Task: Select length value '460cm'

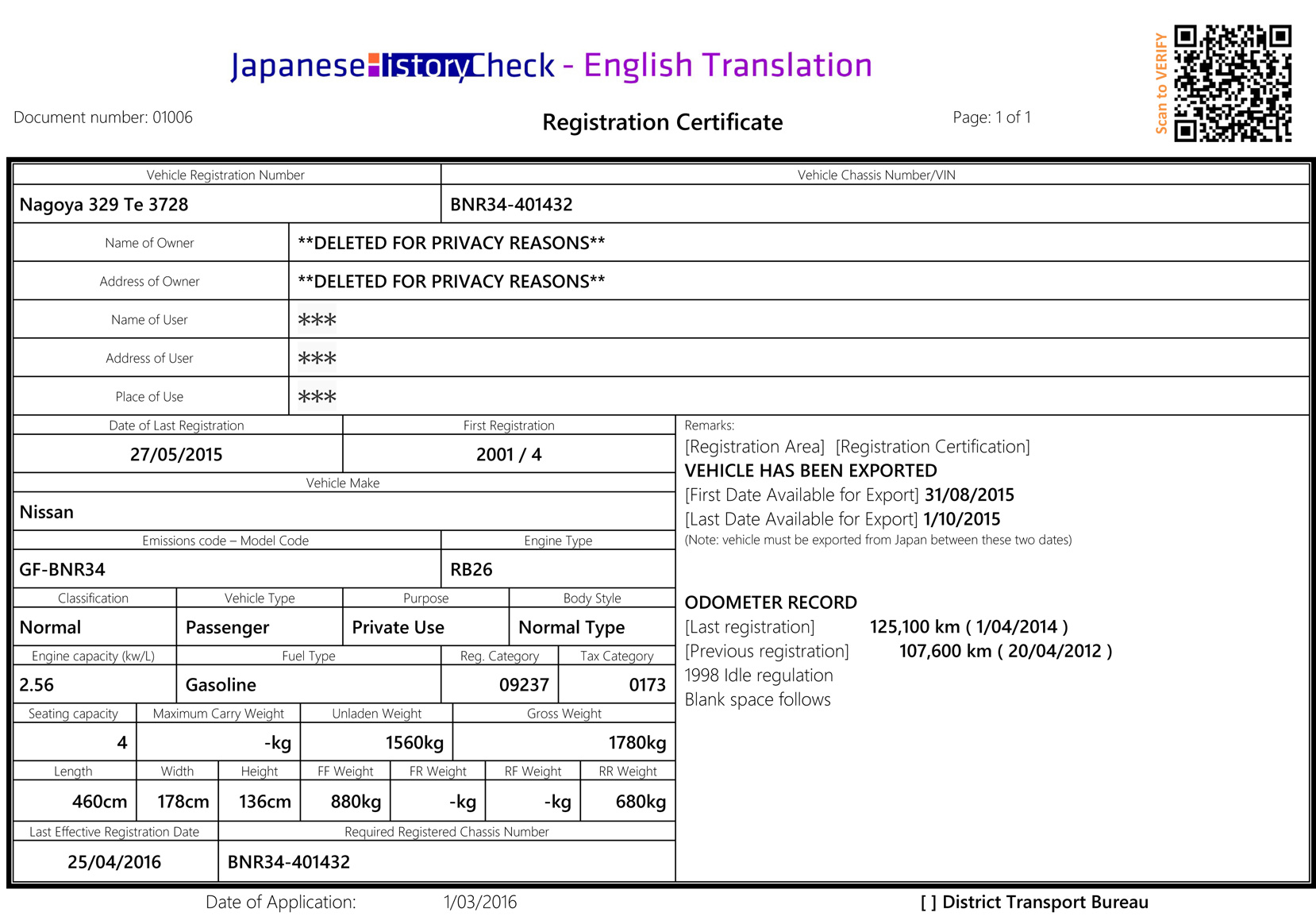Action: (x=99, y=802)
